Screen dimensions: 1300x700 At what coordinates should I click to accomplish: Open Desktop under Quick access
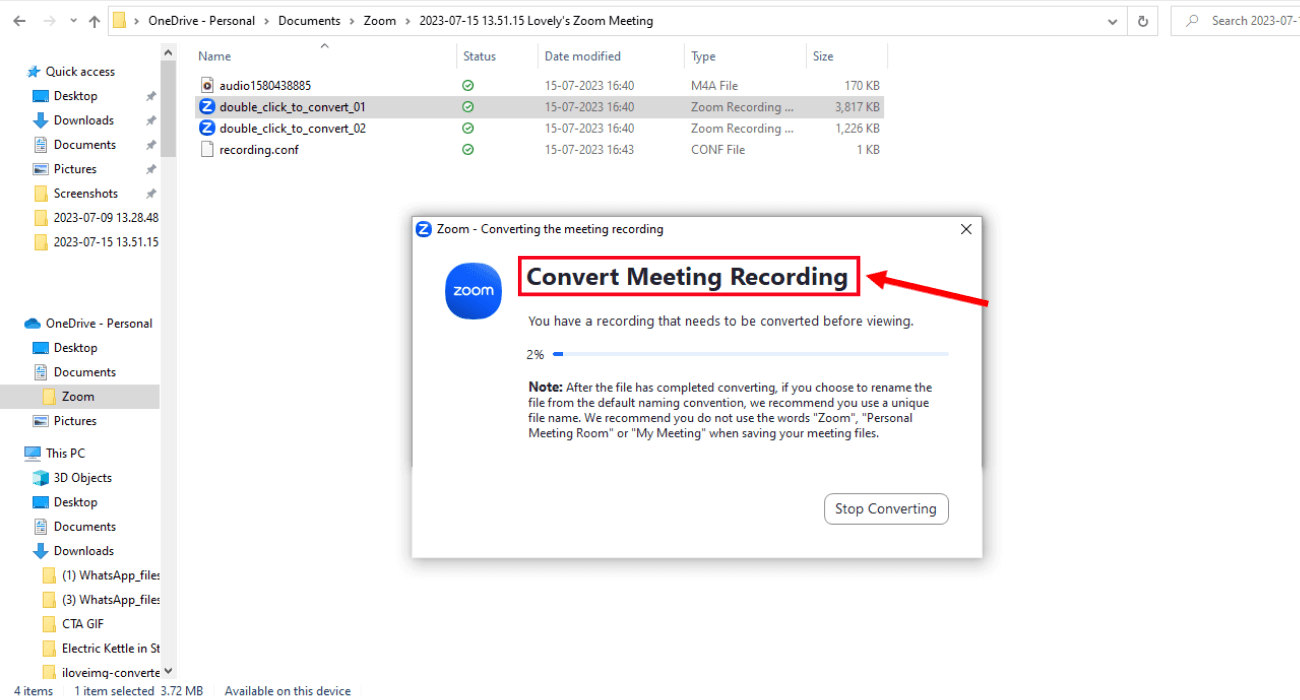tap(75, 96)
